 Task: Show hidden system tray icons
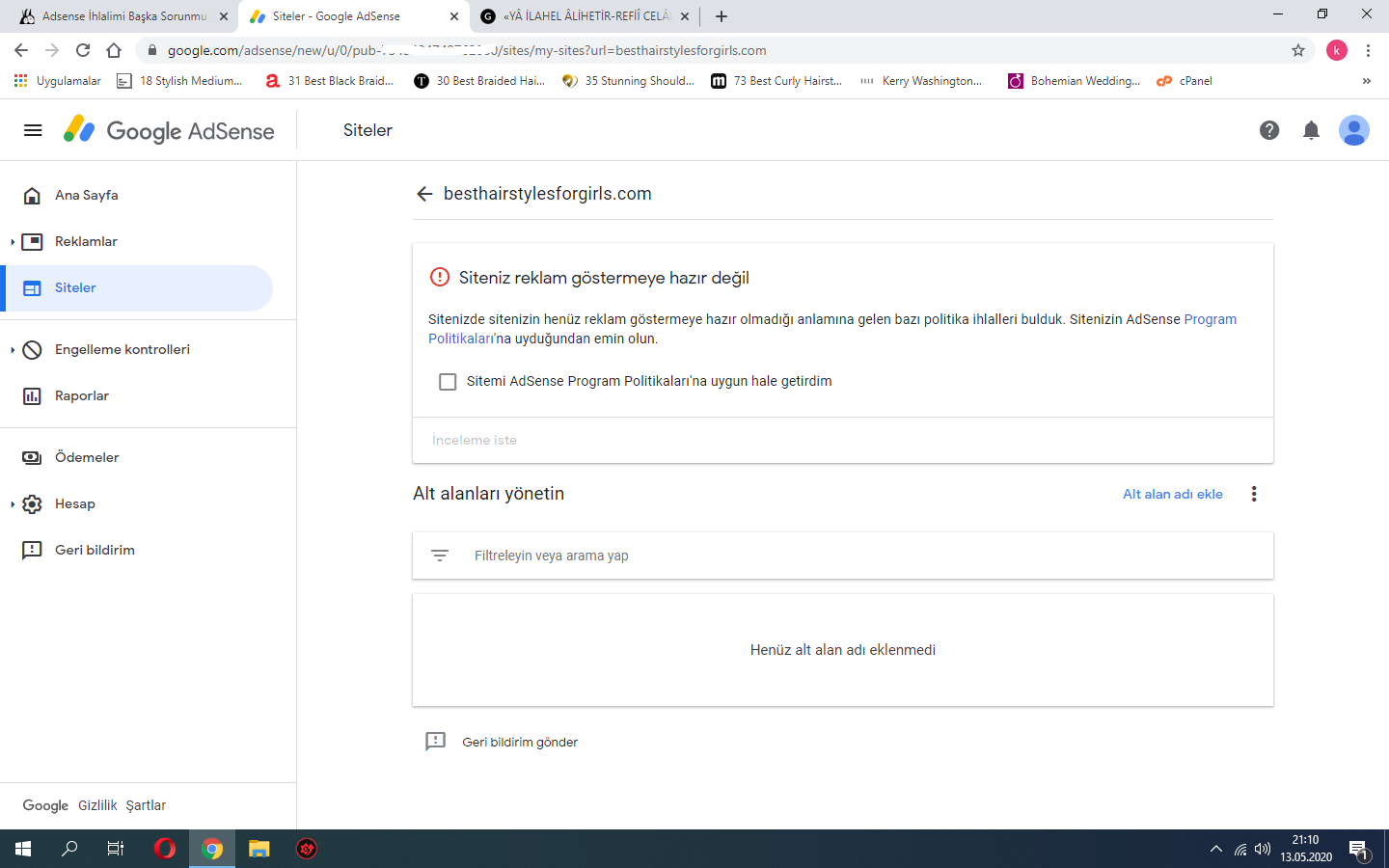pyautogui.click(x=1215, y=850)
